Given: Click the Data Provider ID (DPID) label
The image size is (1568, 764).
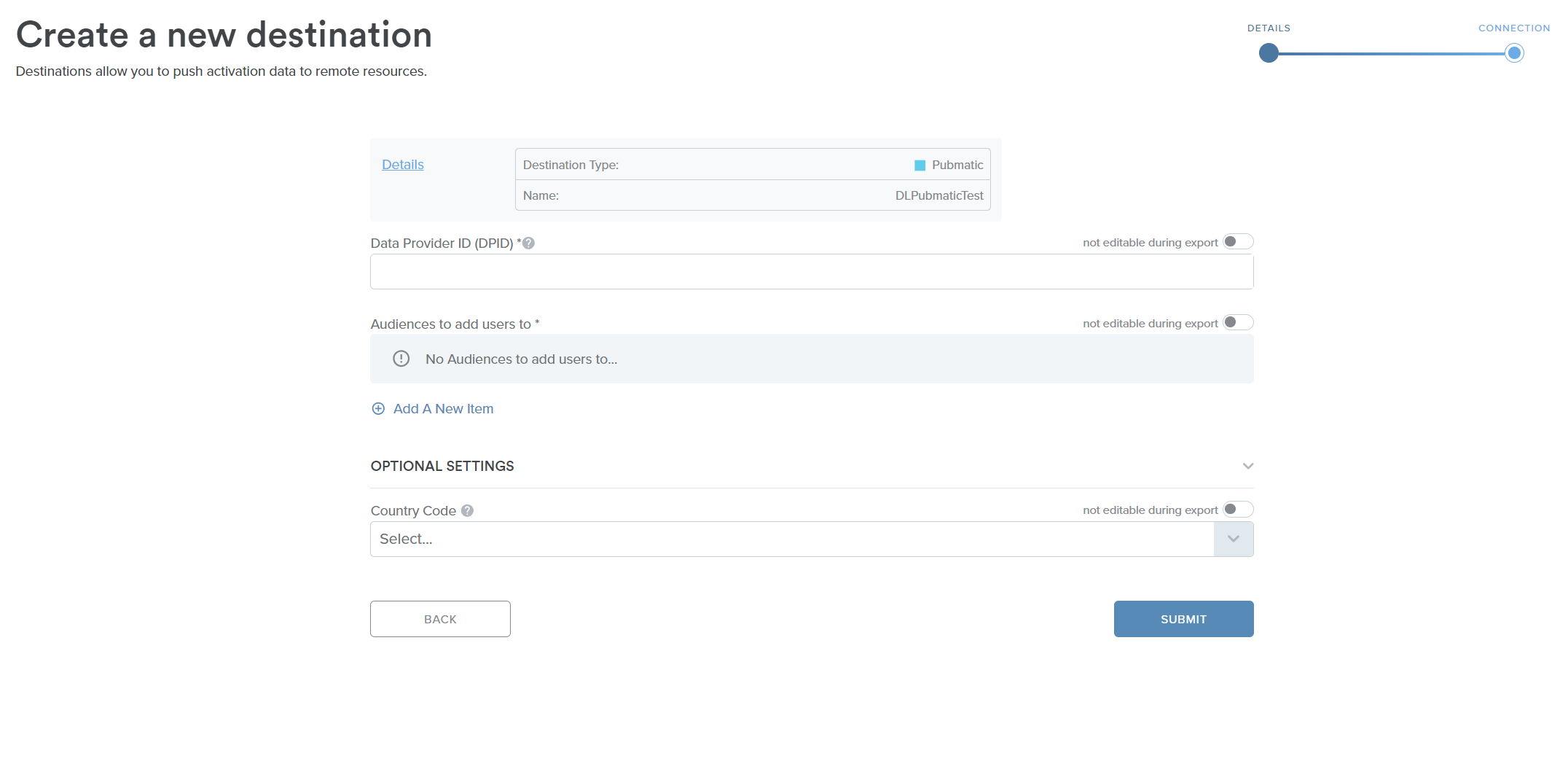Looking at the screenshot, I should pyautogui.click(x=442, y=243).
